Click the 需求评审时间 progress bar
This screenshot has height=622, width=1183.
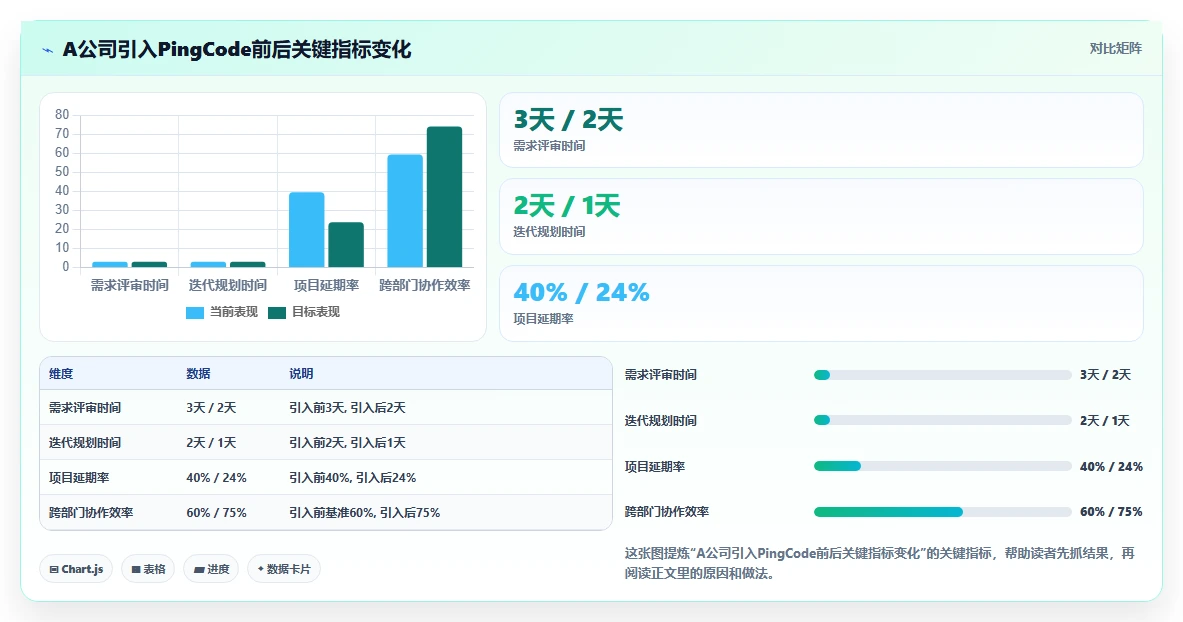tap(942, 375)
